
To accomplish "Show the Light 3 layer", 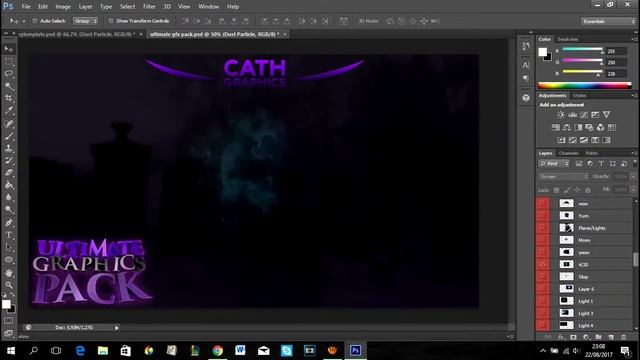I will (542, 313).
